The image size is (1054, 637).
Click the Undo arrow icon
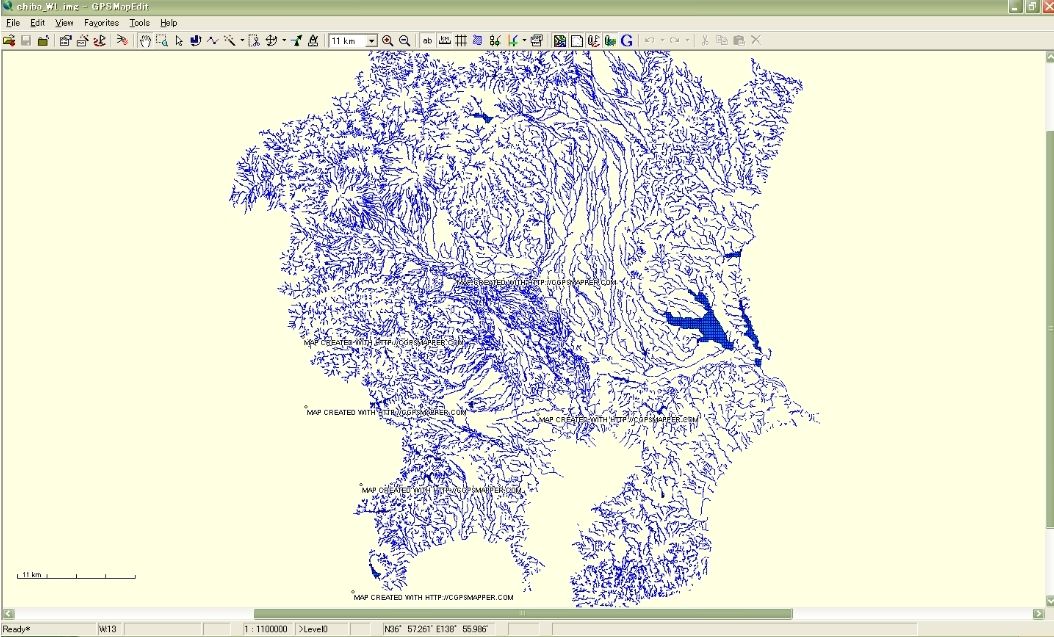pos(649,40)
